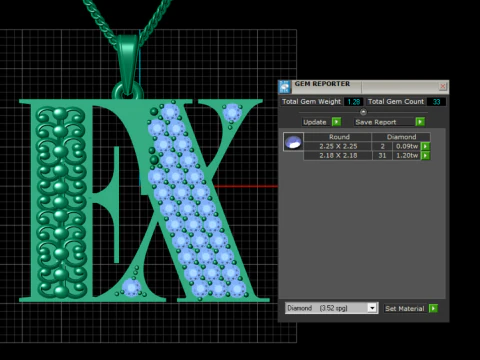Click the quantity cell showing 2
Viewport: 480px width, 360px height.
(x=382, y=146)
